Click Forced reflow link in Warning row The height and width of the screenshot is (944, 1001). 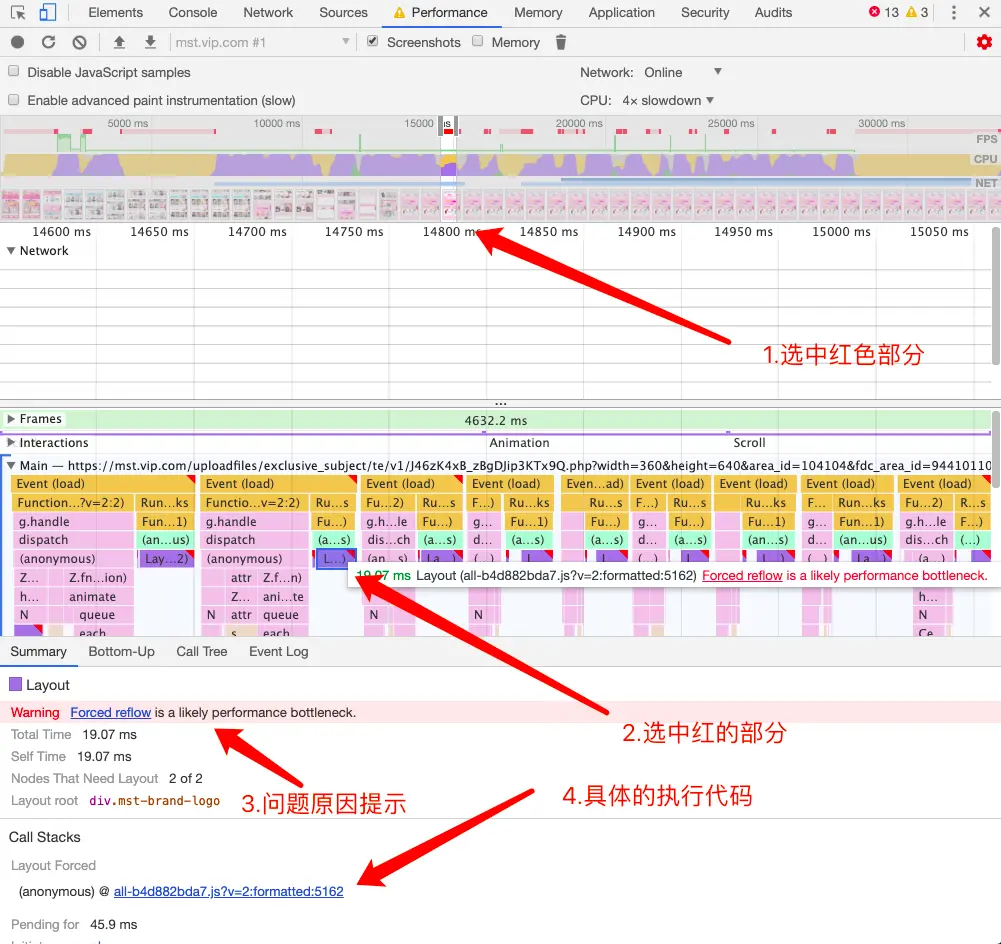click(x=110, y=712)
